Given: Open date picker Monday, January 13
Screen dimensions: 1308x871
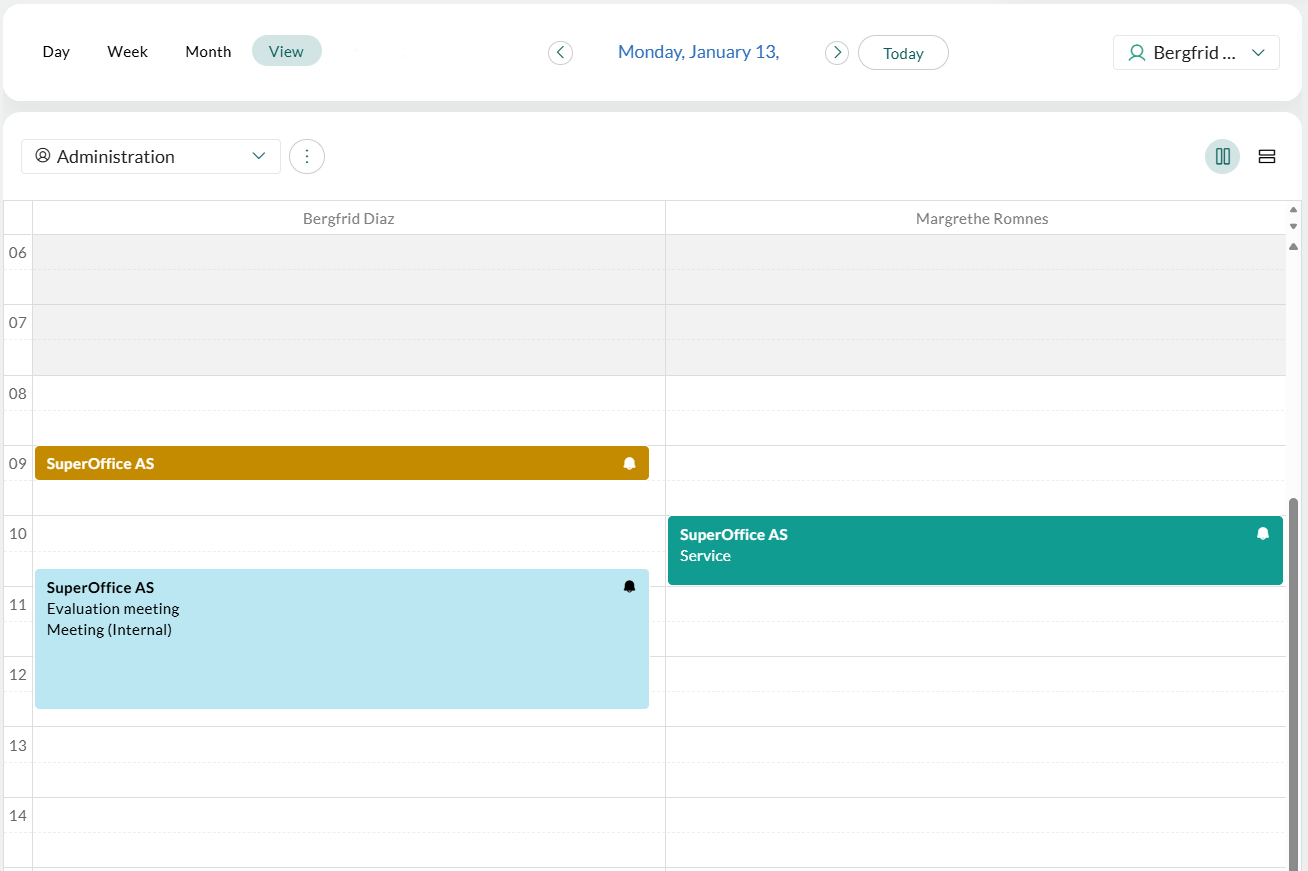Looking at the screenshot, I should [698, 52].
